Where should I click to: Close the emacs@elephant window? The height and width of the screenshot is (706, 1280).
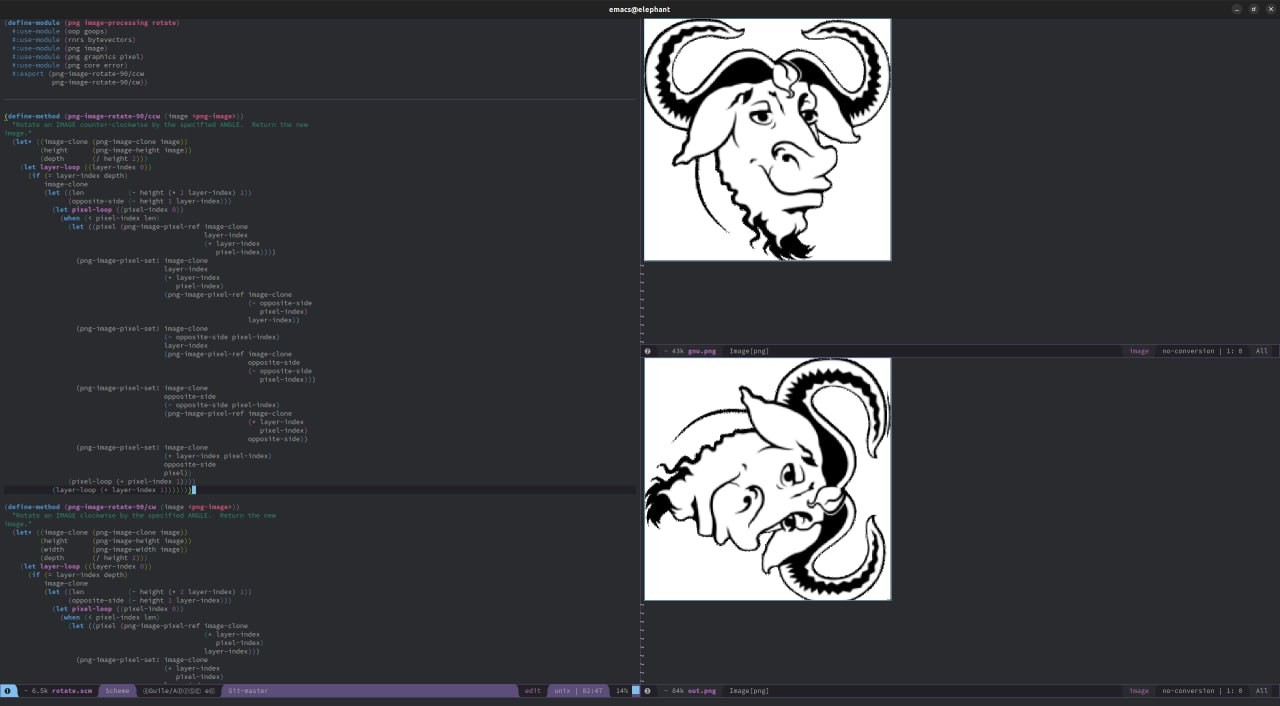pyautogui.click(x=1269, y=9)
